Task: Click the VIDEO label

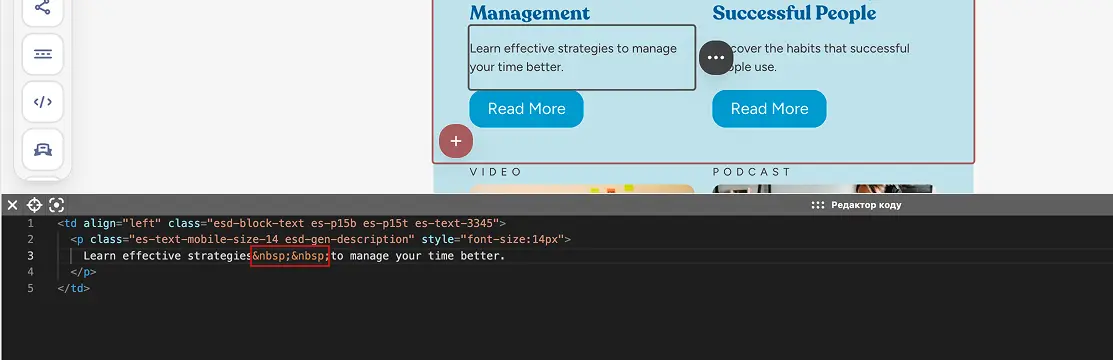Action: [x=495, y=172]
